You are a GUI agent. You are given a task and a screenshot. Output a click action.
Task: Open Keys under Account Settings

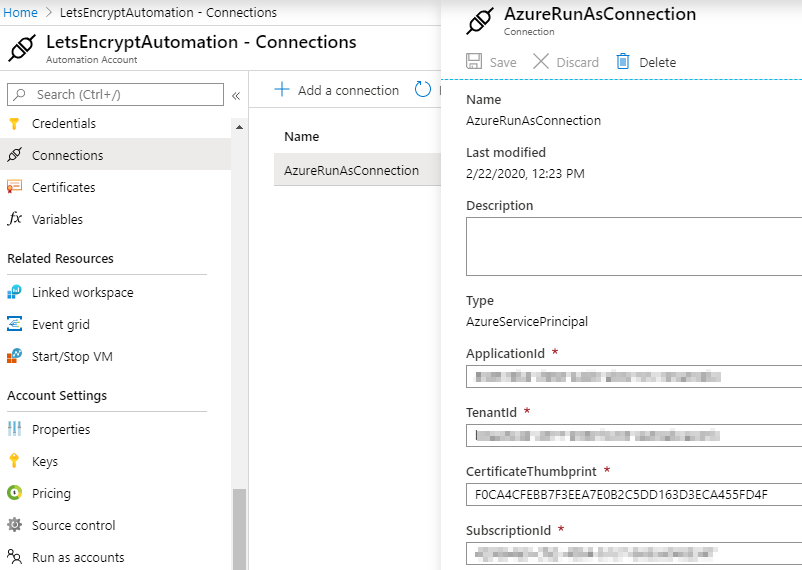(44, 461)
